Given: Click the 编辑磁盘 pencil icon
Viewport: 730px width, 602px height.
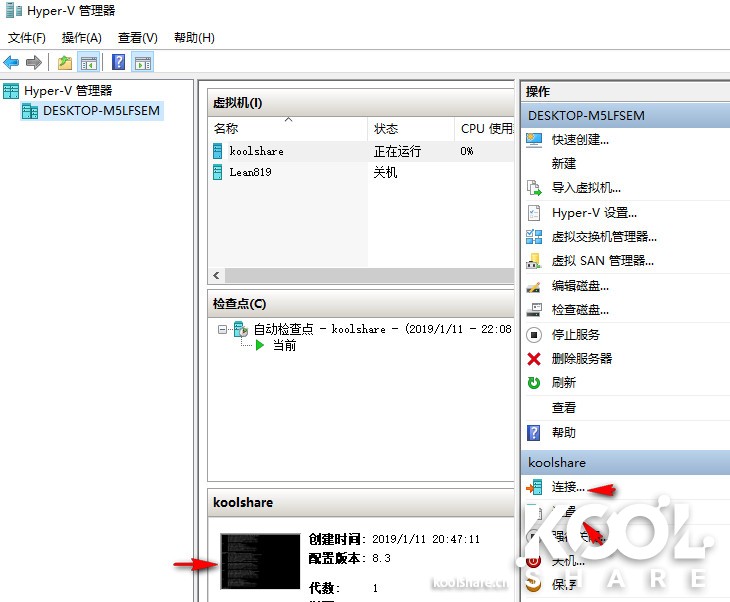Looking at the screenshot, I should coord(534,286).
